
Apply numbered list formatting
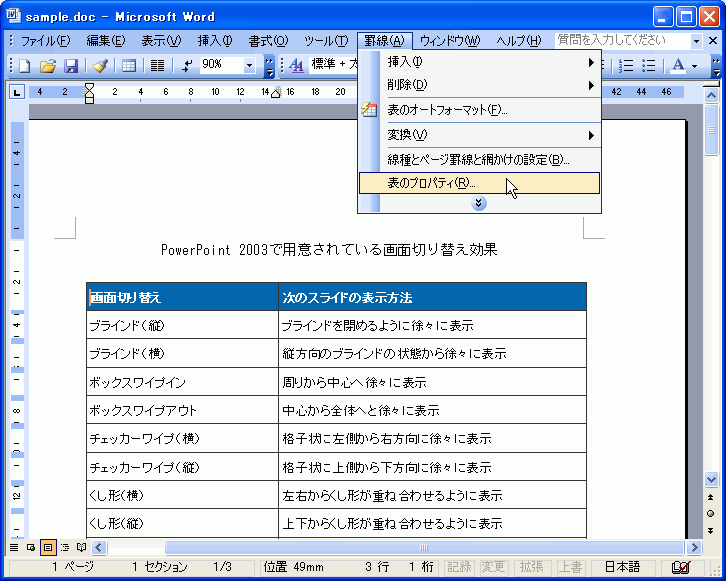(626, 65)
